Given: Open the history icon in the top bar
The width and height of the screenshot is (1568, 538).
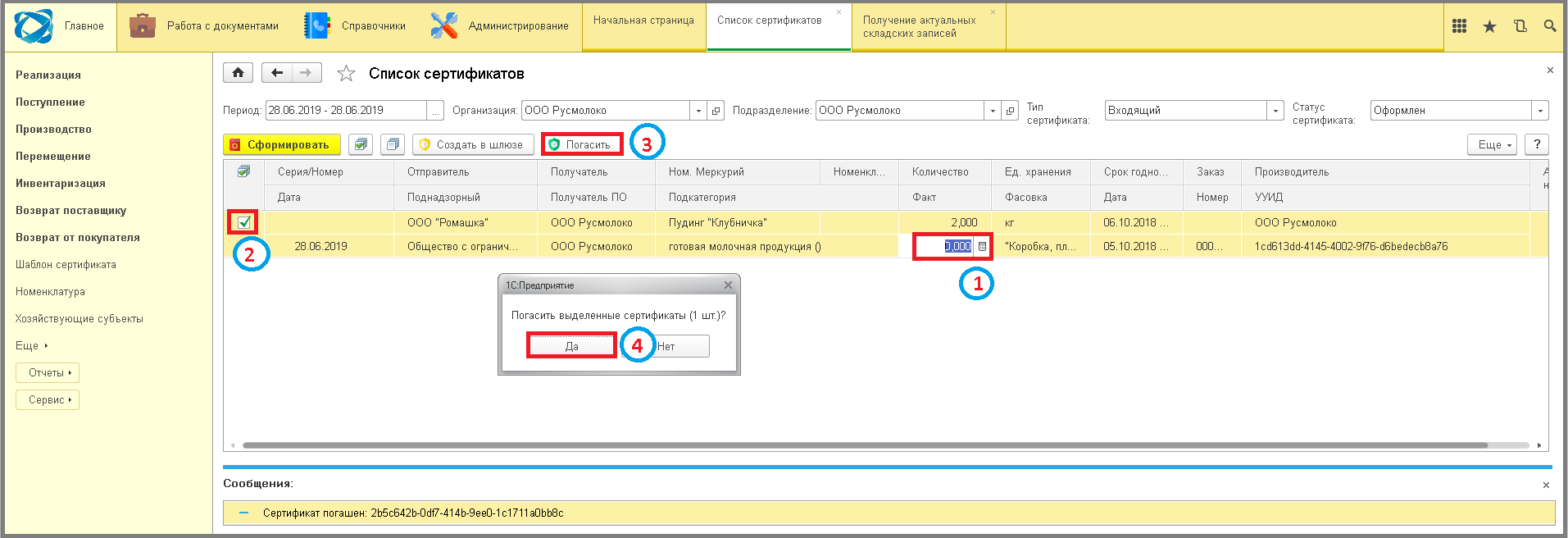Looking at the screenshot, I should pos(1520,26).
